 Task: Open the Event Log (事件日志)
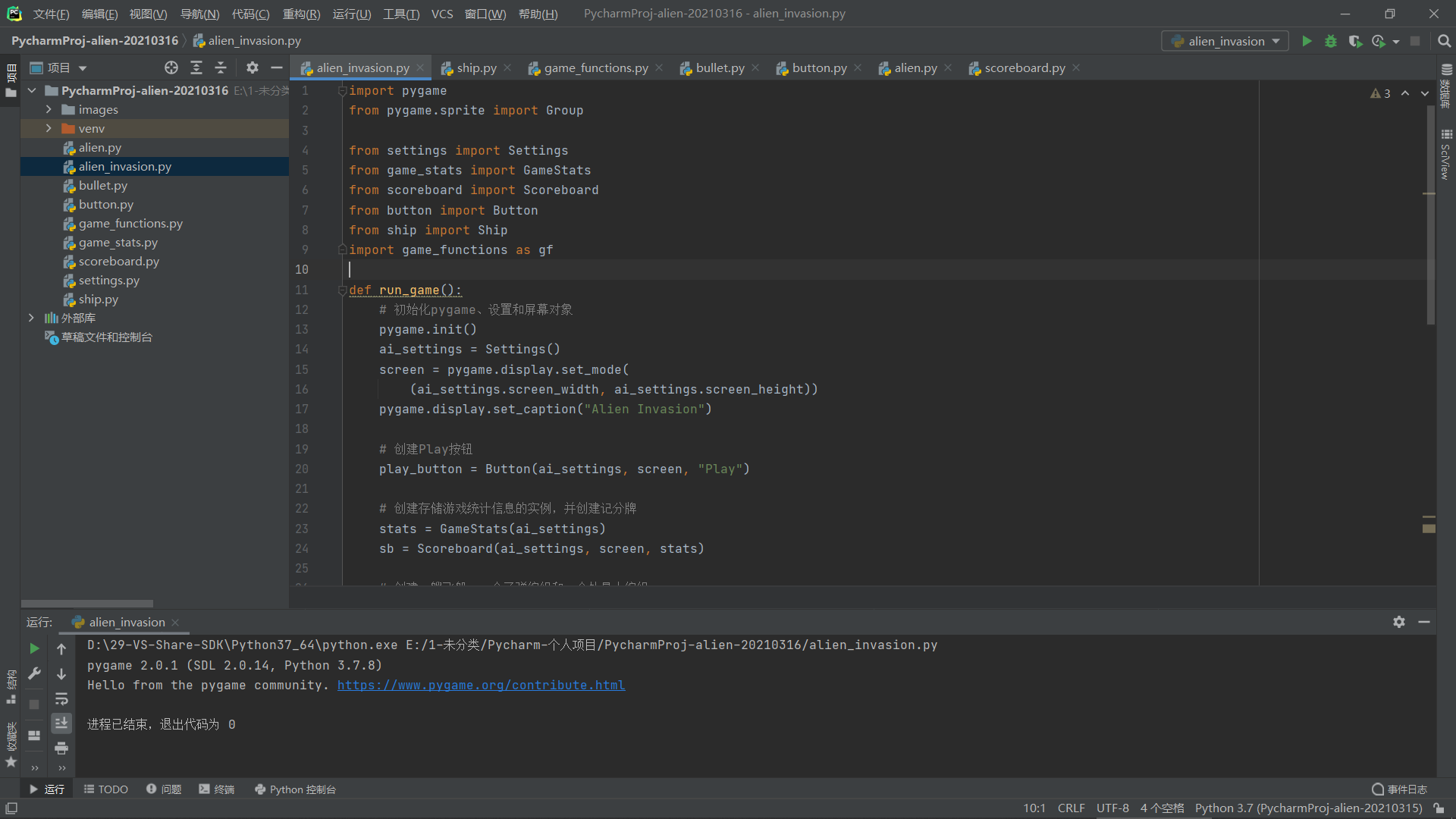(x=1400, y=789)
